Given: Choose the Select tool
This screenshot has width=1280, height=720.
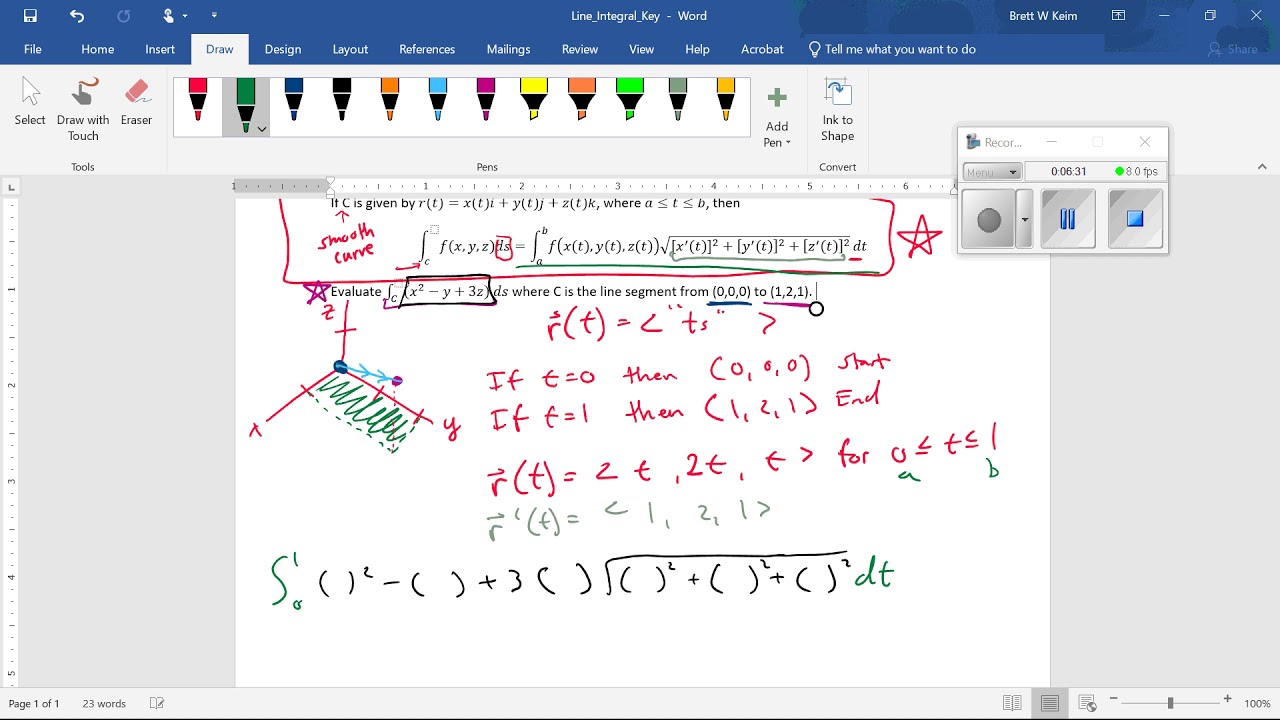Looking at the screenshot, I should [30, 103].
